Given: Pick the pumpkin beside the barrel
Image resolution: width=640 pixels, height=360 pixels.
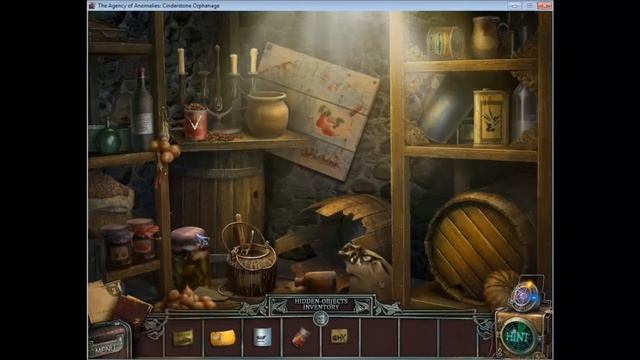Looking at the screenshot, I should pos(500,289).
